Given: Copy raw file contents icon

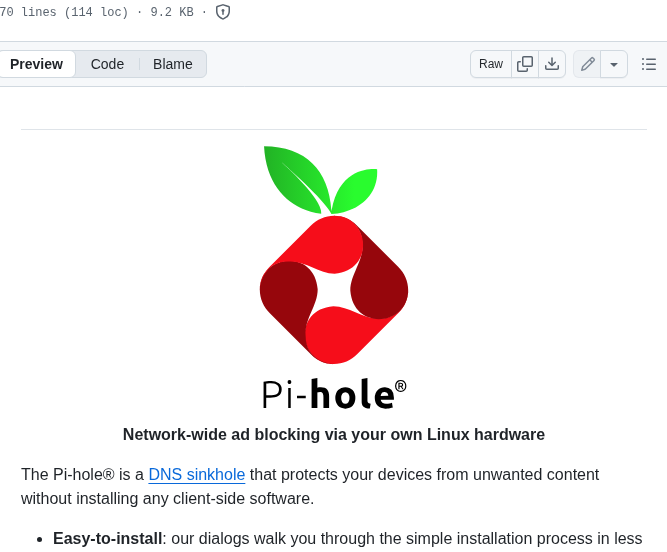Looking at the screenshot, I should [525, 64].
